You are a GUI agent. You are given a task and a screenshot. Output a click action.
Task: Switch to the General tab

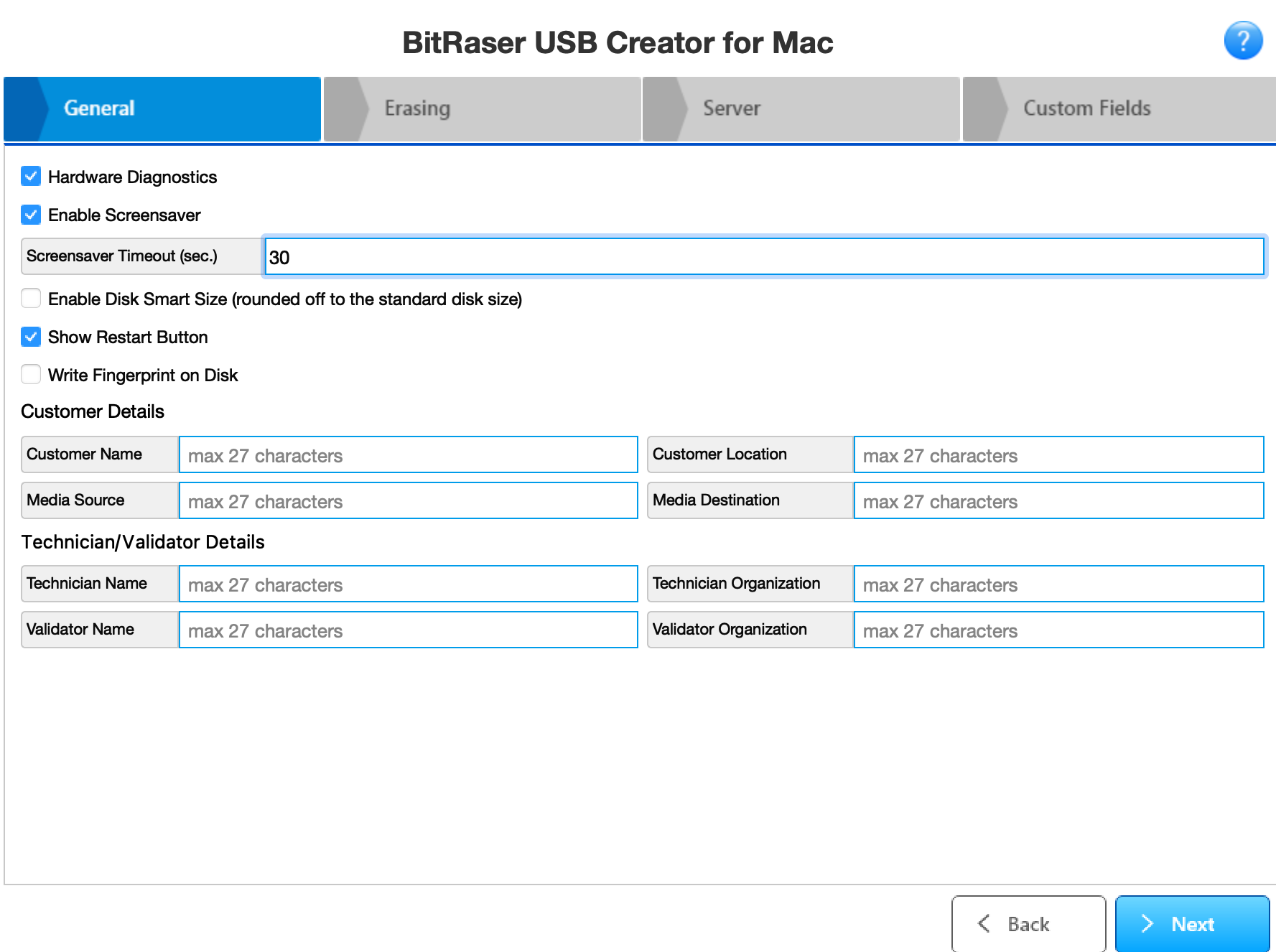click(x=162, y=108)
